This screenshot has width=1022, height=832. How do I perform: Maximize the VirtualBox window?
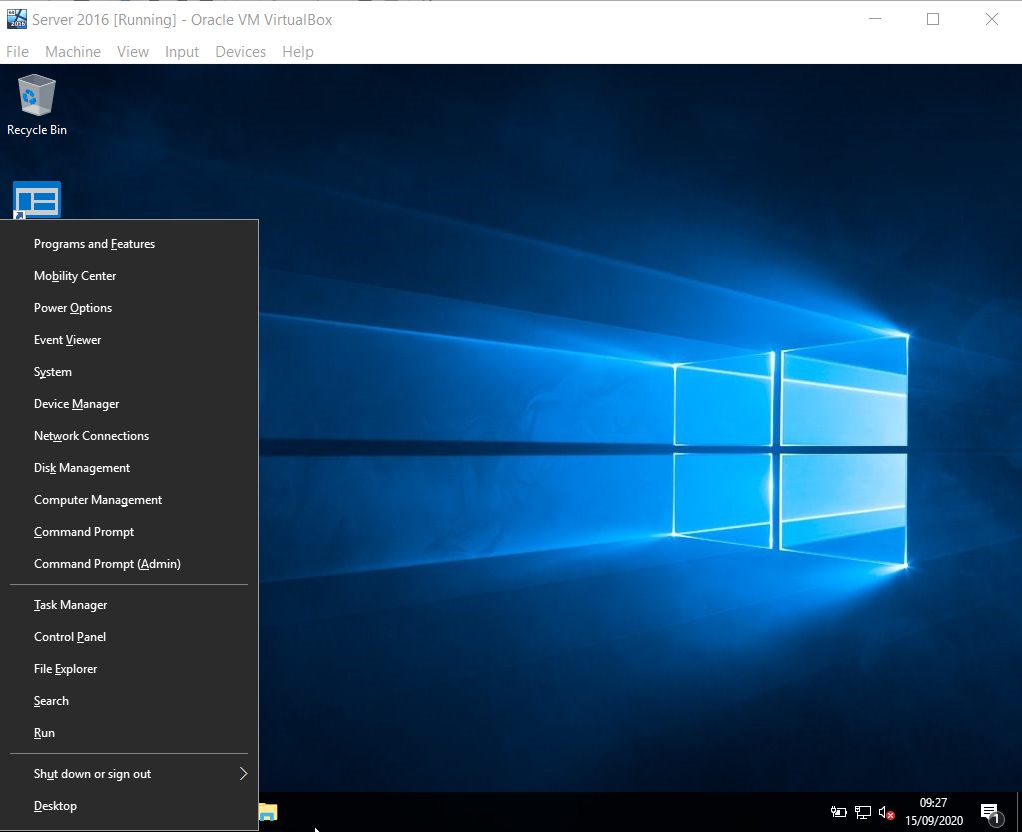tap(933, 19)
